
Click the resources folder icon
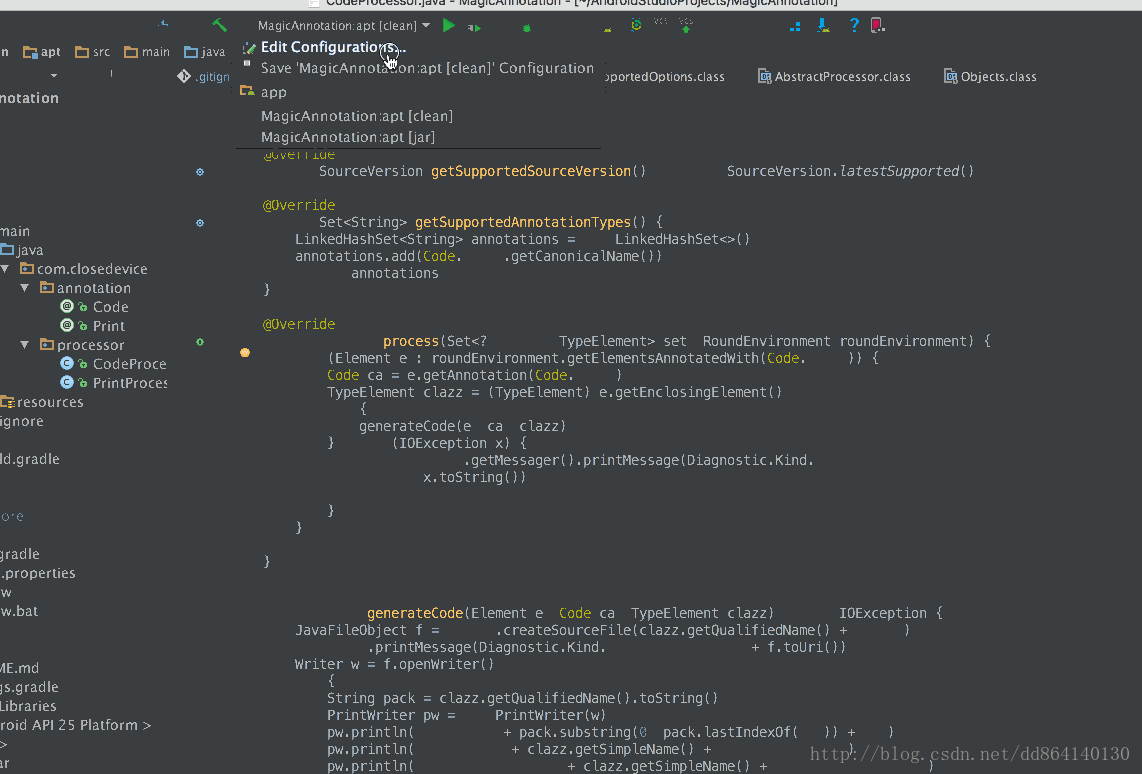[7, 402]
